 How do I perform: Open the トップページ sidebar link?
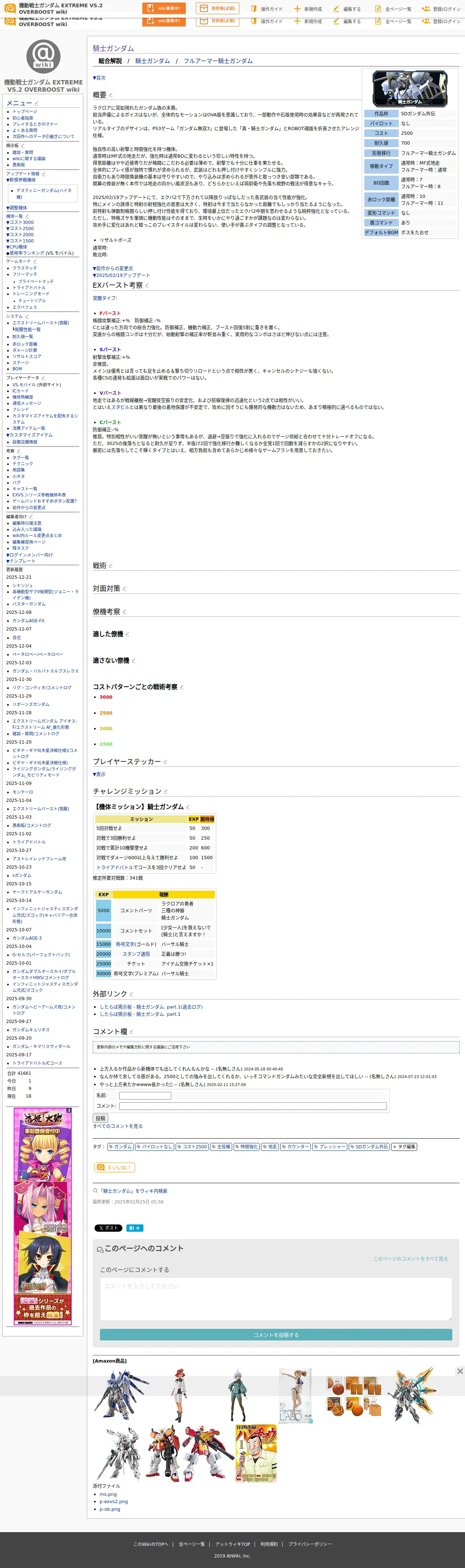[25, 111]
